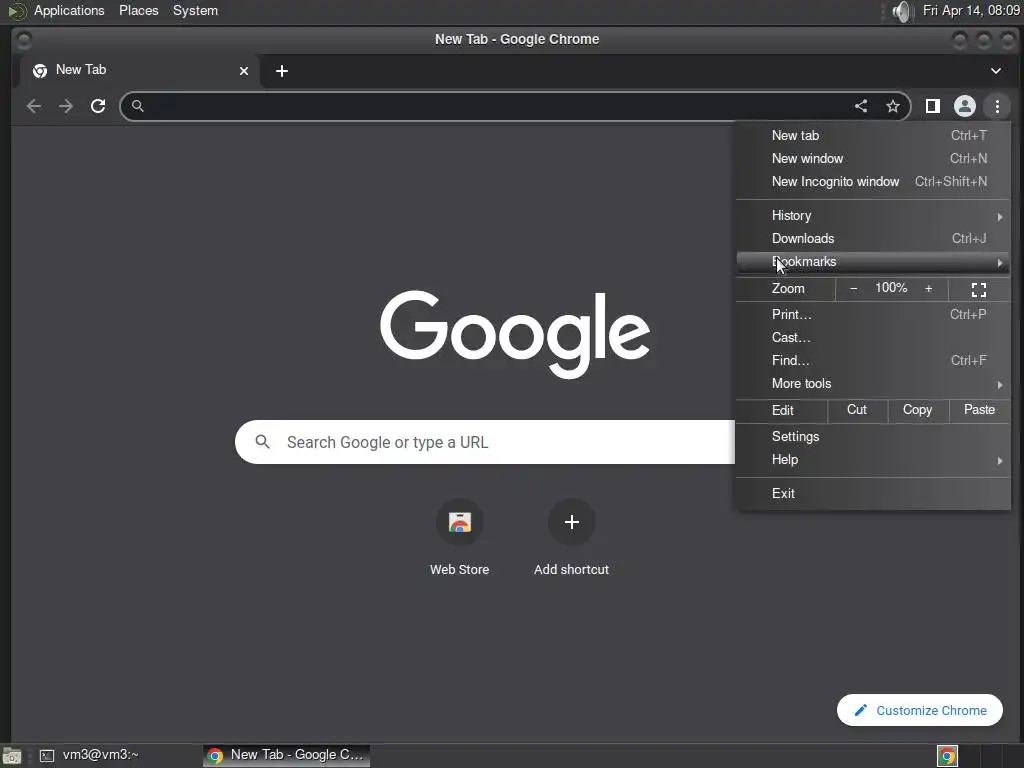Open the side panel icon
The image size is (1024, 768).
(x=933, y=106)
